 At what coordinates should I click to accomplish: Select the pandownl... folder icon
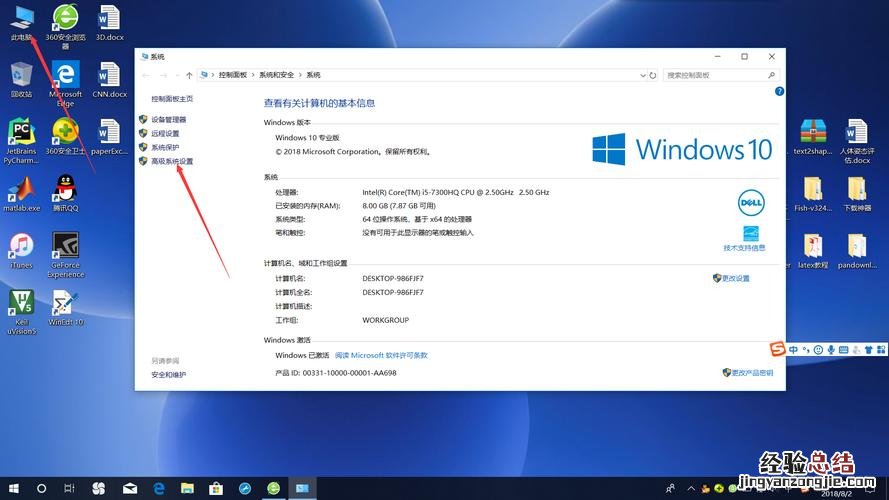(x=857, y=251)
